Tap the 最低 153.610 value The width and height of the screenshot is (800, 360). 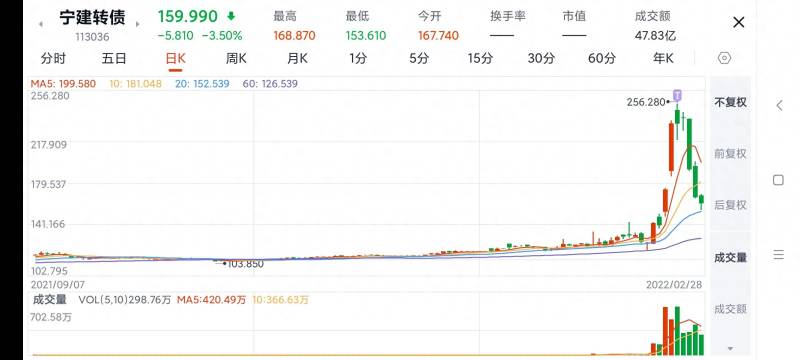[366, 36]
